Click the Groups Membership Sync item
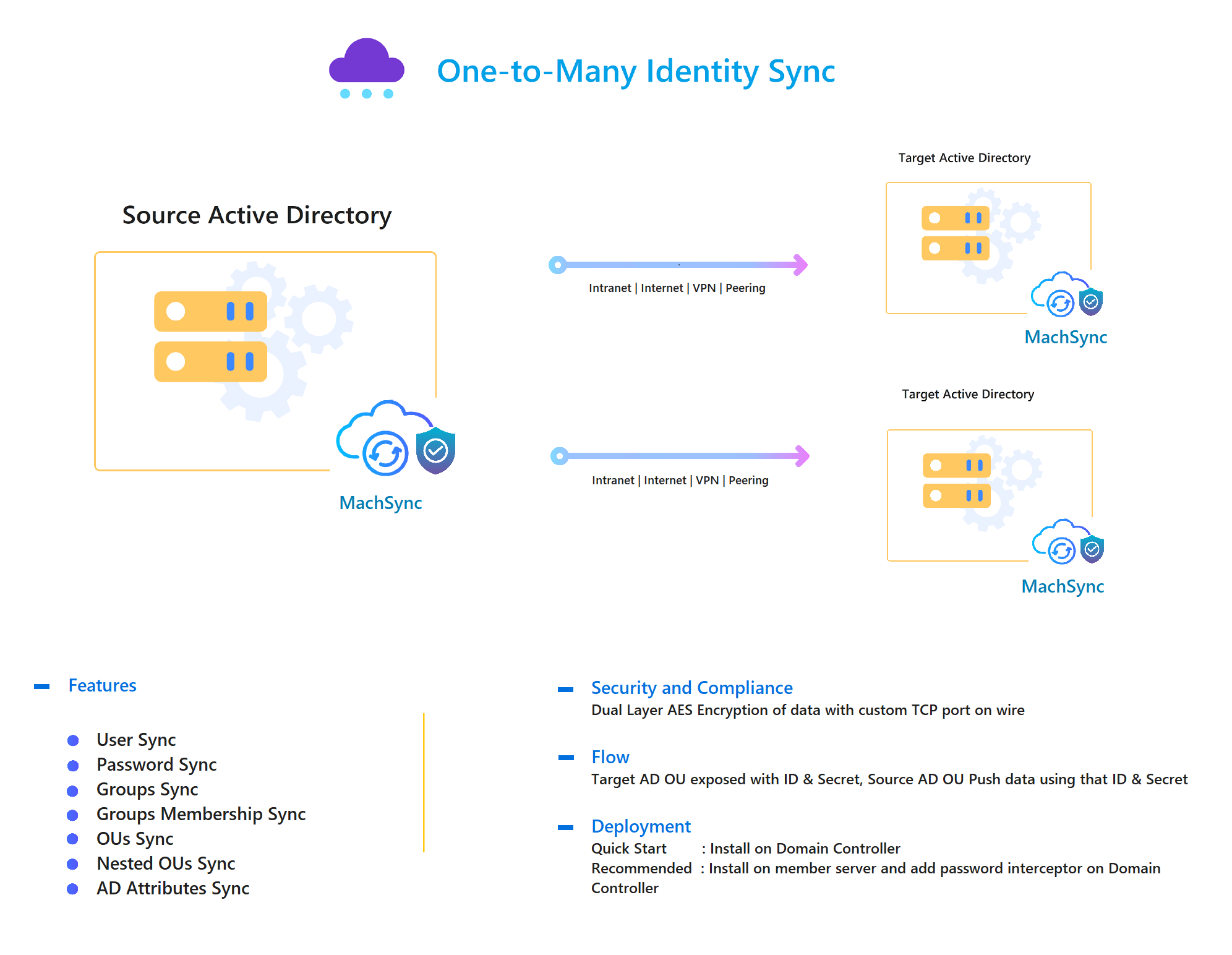The image size is (1232, 955). point(201,814)
